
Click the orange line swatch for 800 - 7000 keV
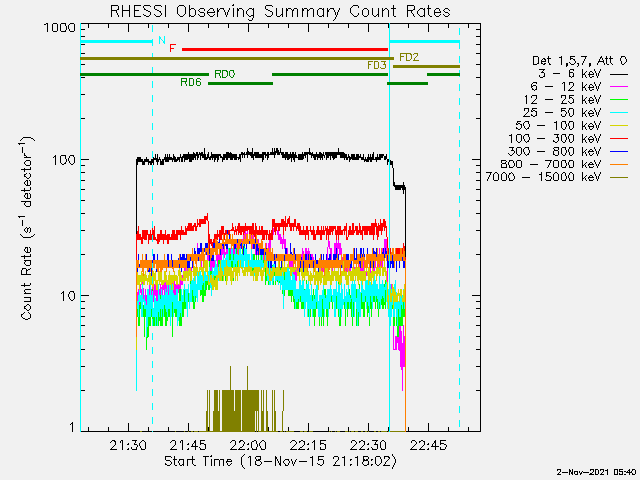(x=619, y=164)
